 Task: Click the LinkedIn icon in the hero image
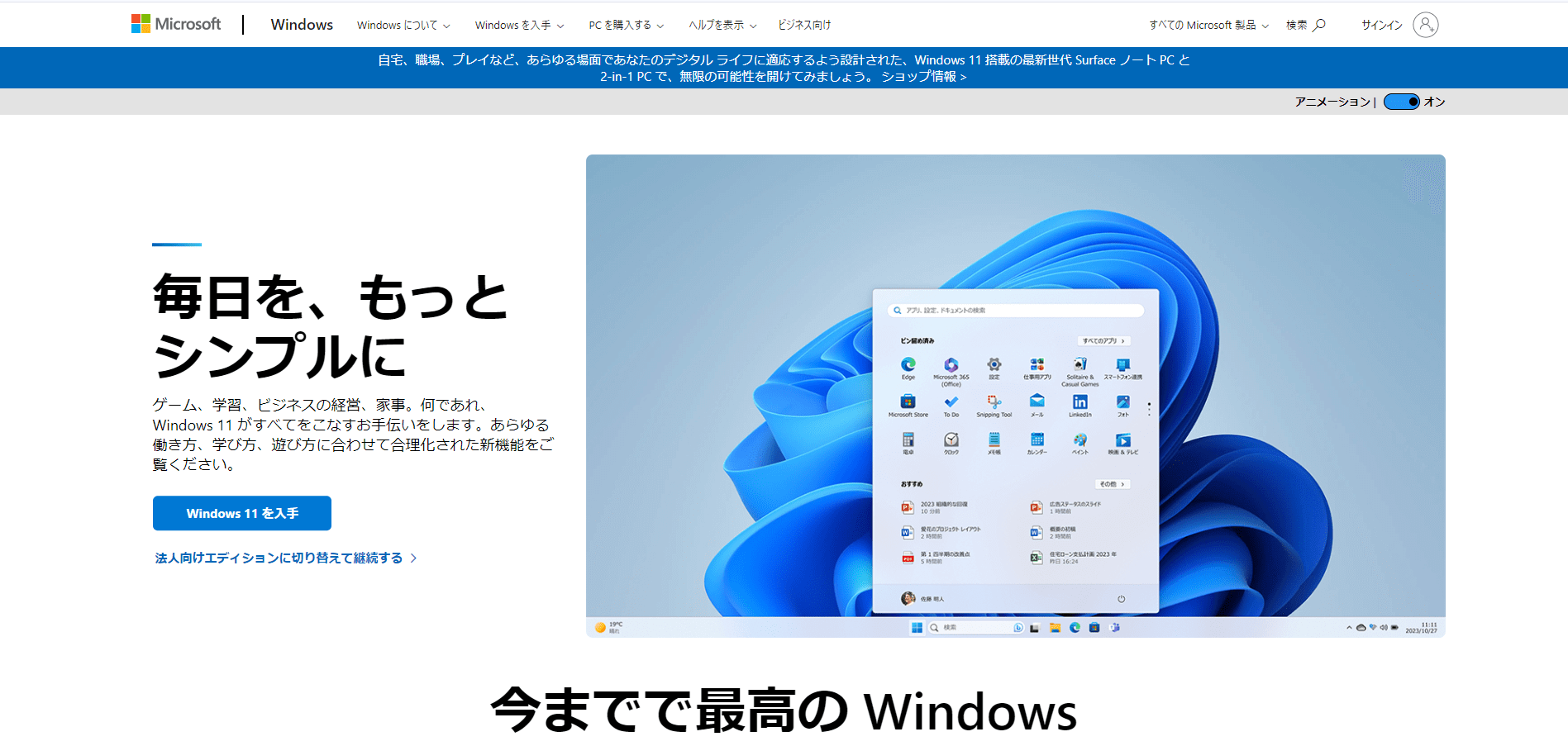tap(1080, 402)
